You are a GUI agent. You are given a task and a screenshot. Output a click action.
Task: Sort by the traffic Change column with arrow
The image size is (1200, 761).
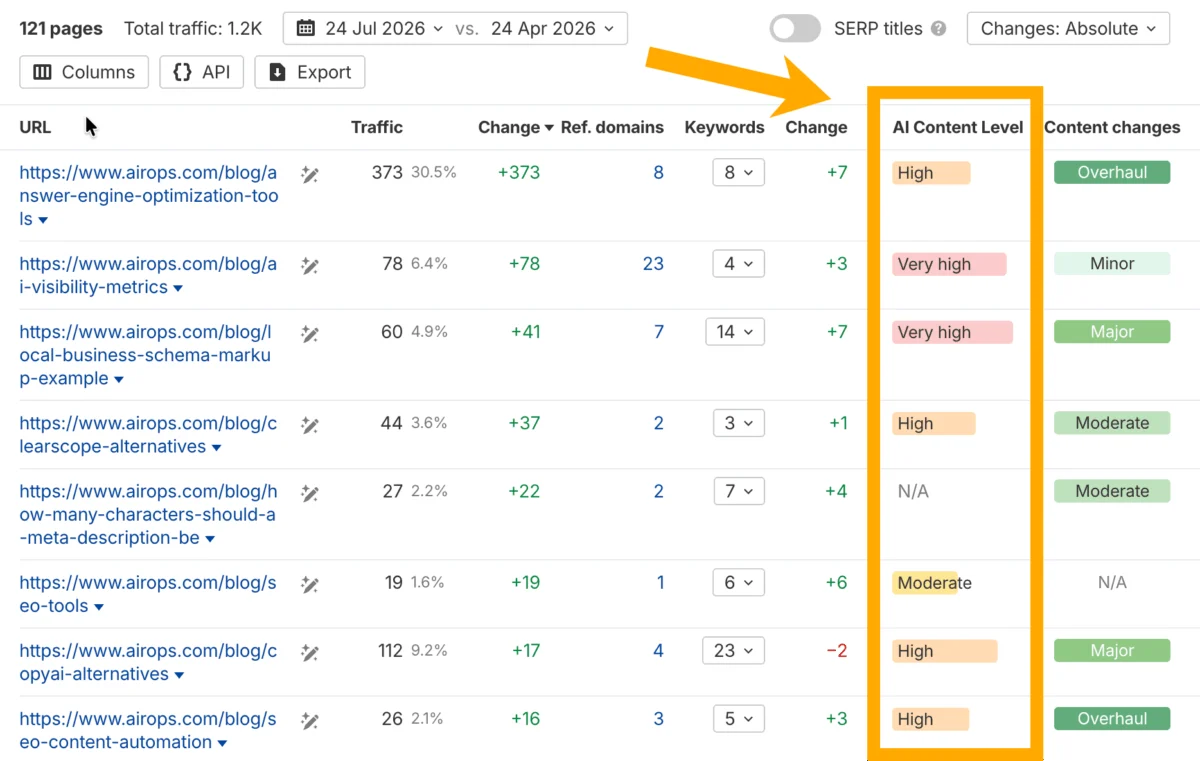tap(516, 127)
